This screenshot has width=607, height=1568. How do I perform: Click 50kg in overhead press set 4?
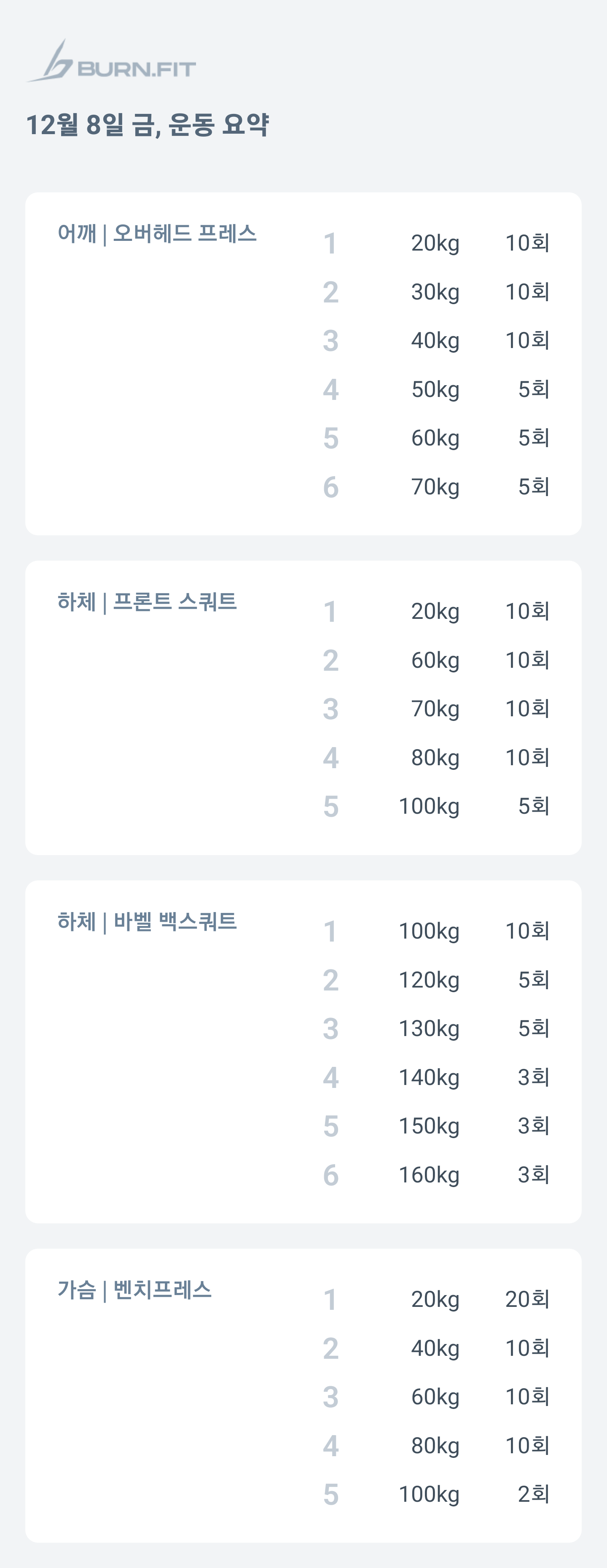click(435, 389)
